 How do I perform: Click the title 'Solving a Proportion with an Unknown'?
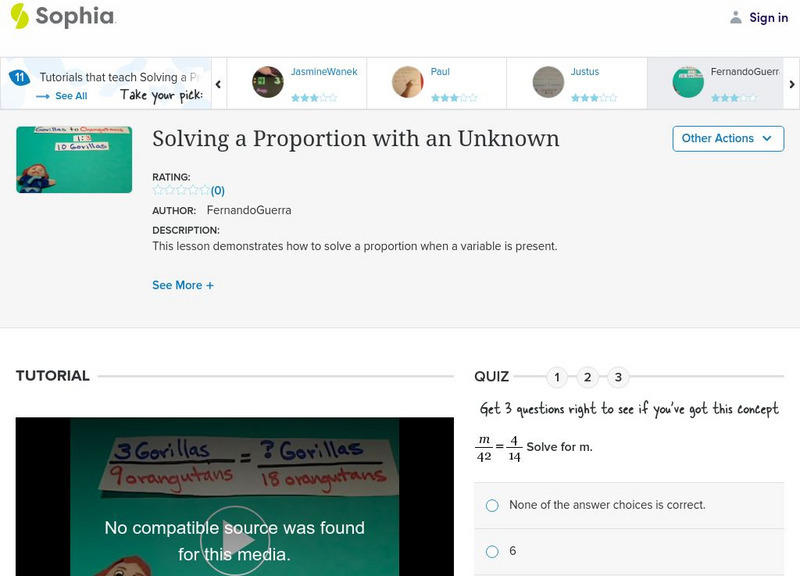pos(356,139)
